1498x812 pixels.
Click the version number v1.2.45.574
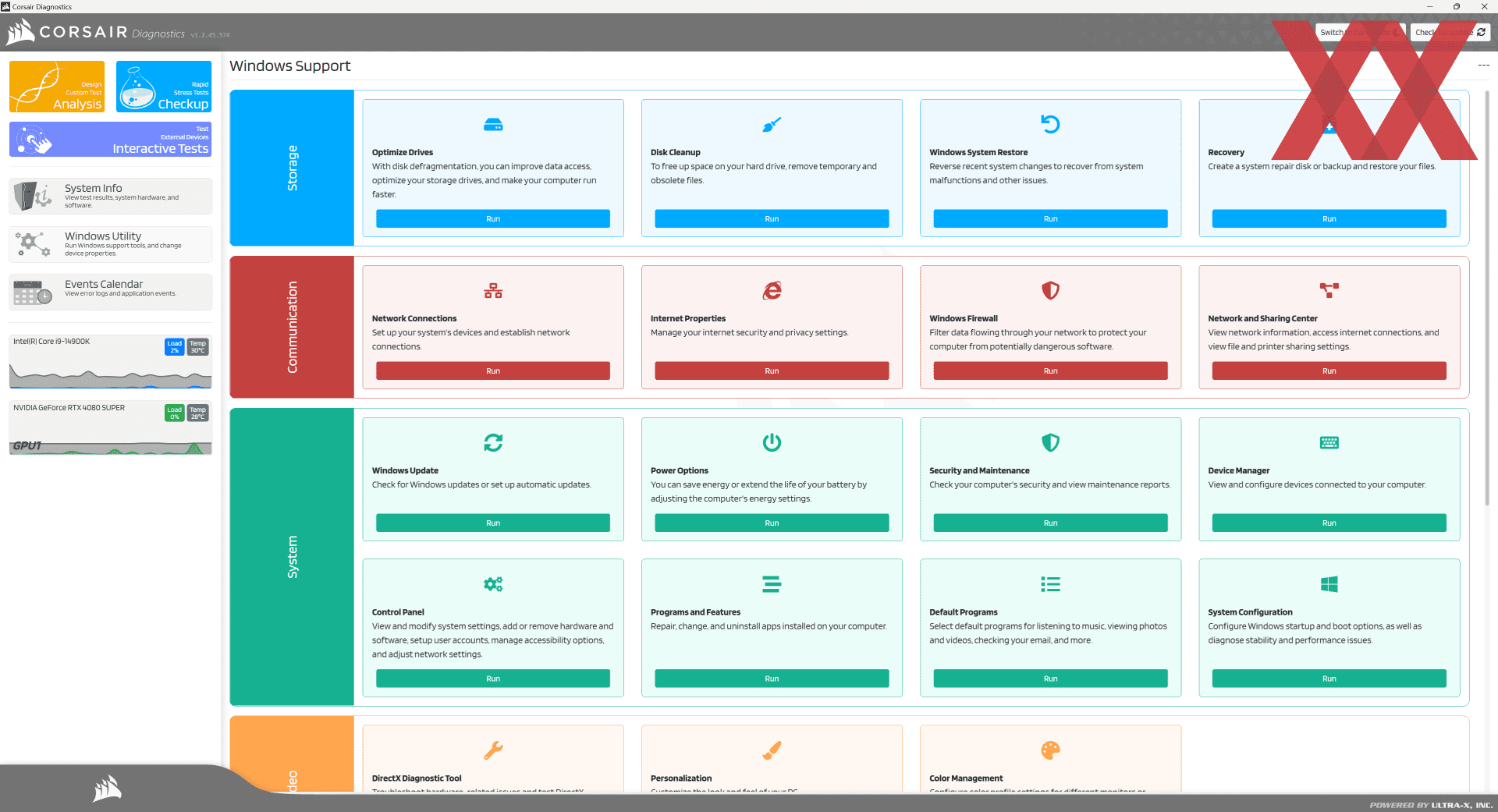tap(210, 35)
